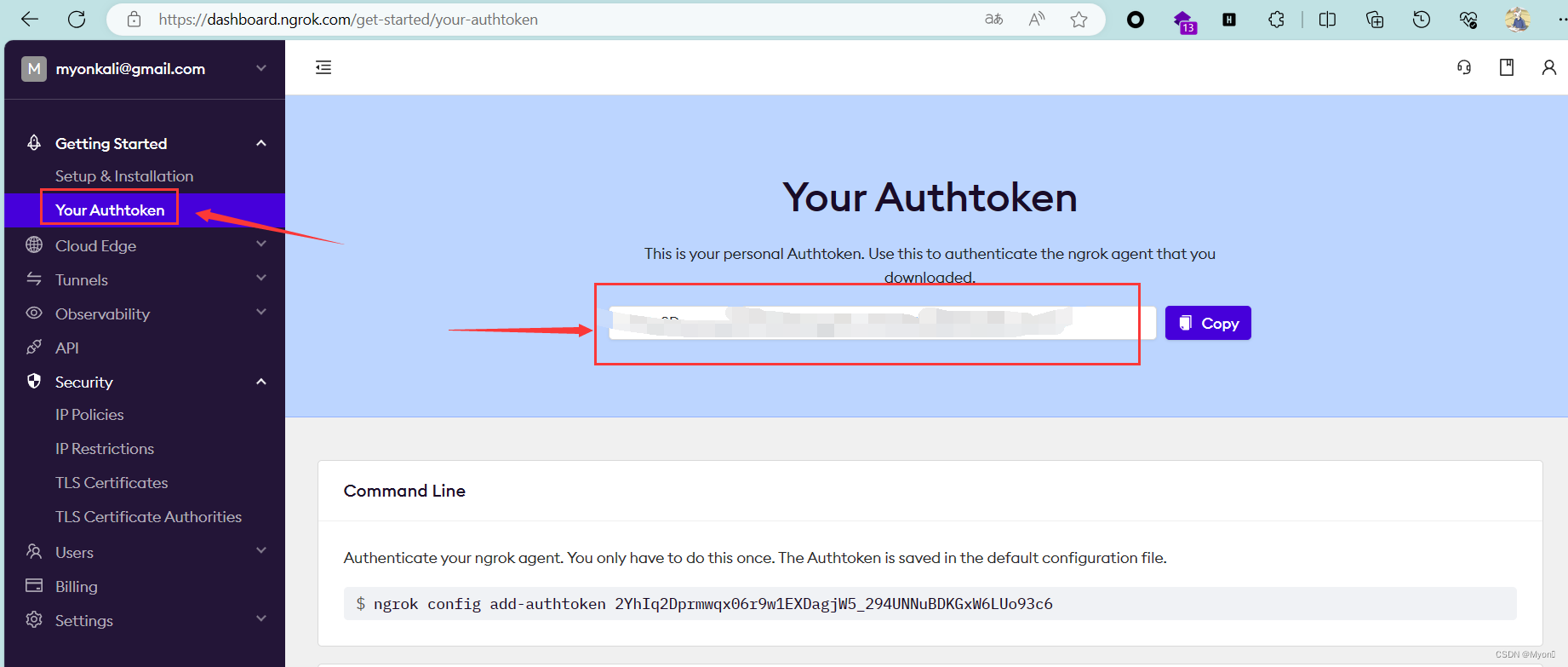Viewport: 1568px width, 667px height.
Task: Click the ngrok config add-authtoken command
Action: (712, 604)
